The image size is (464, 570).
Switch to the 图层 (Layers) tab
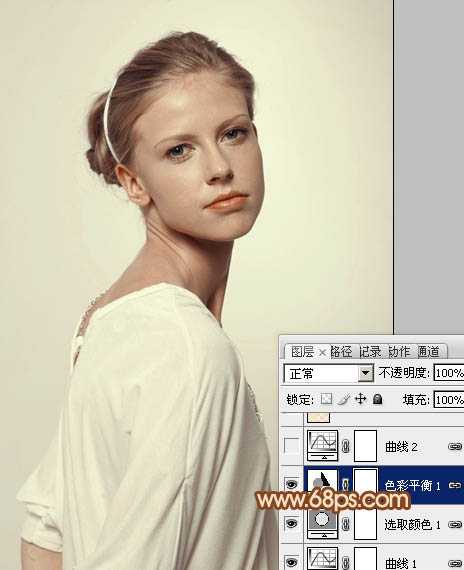[x=302, y=352]
